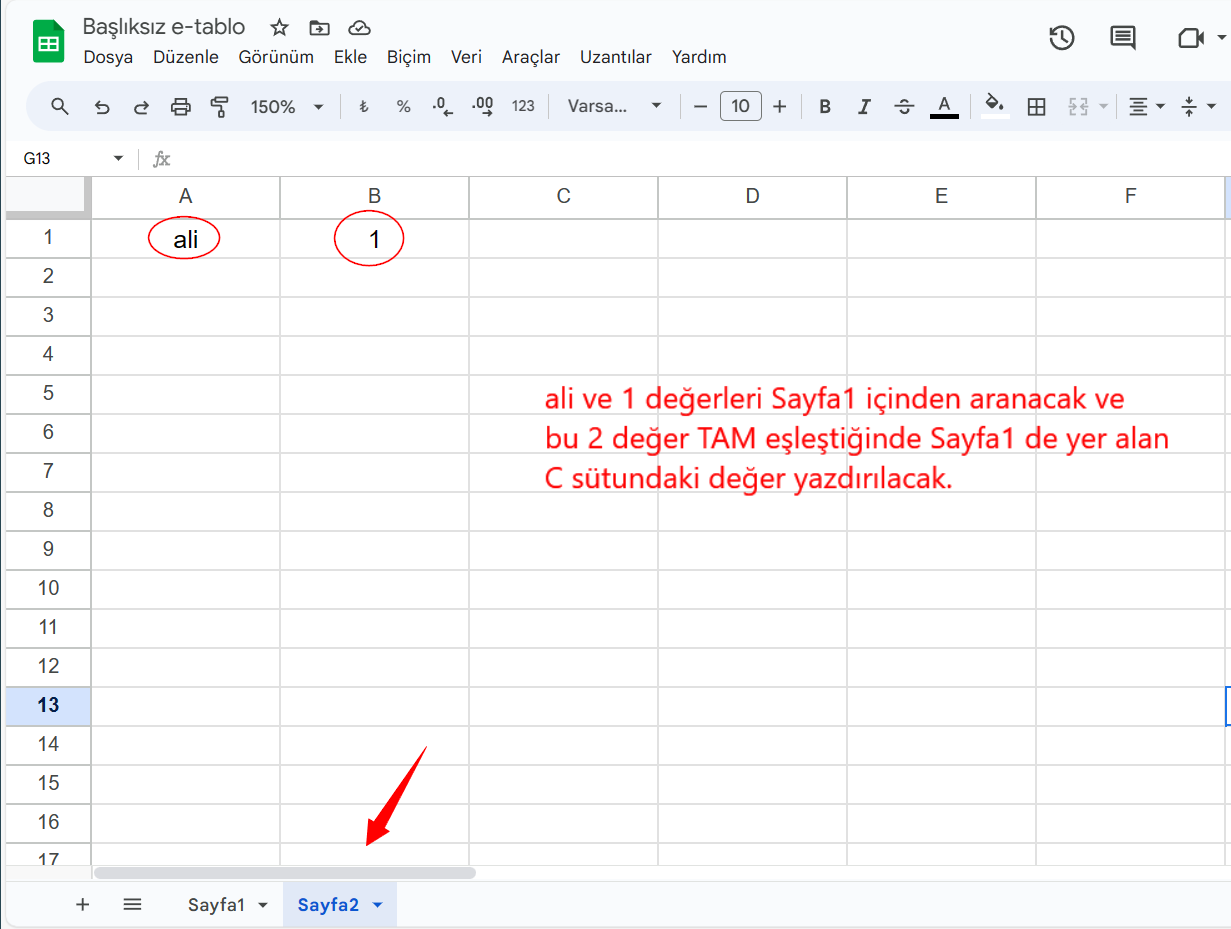Open the Ekle menu

[350, 57]
